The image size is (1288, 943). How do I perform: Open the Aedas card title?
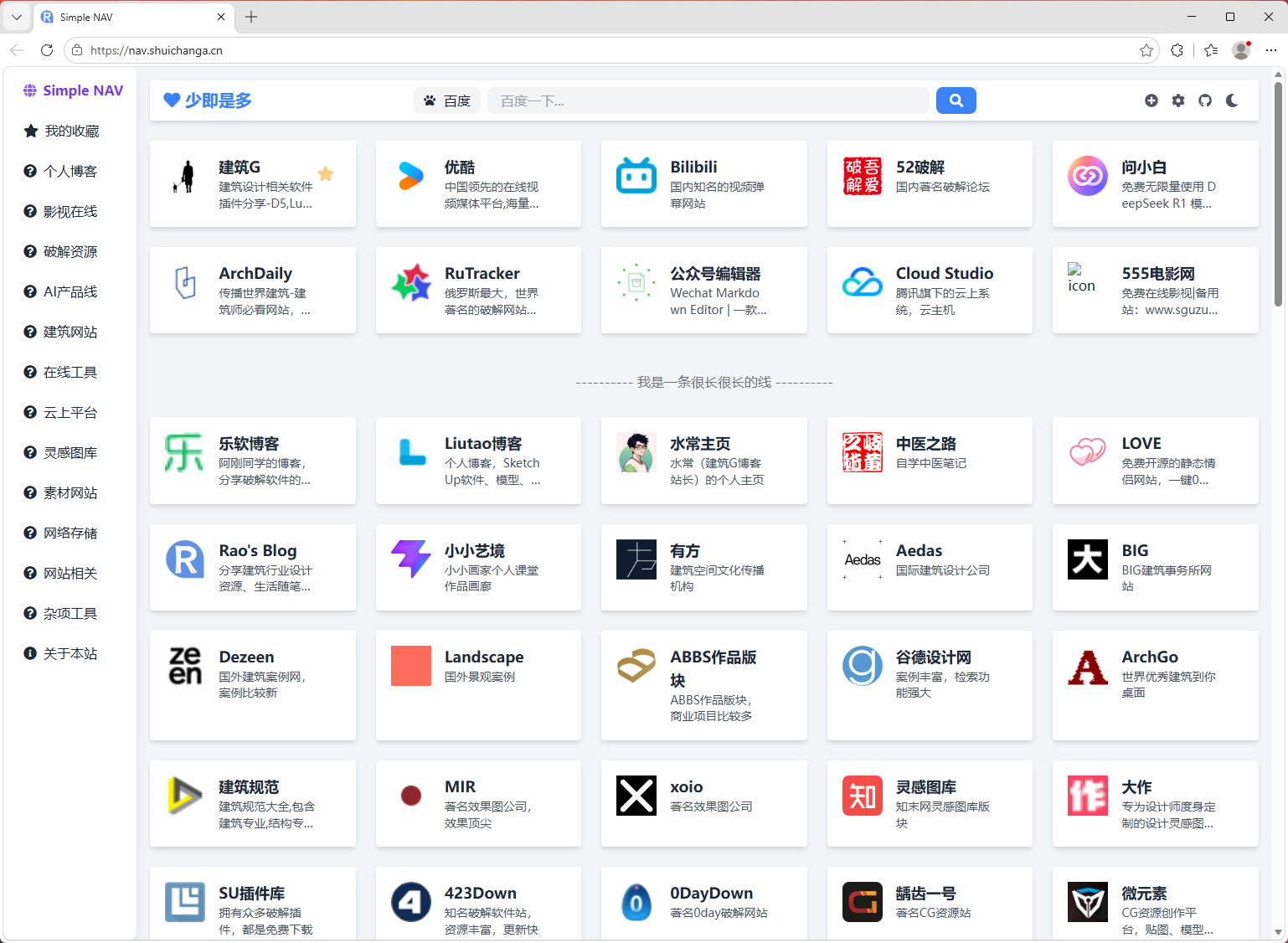click(x=919, y=550)
